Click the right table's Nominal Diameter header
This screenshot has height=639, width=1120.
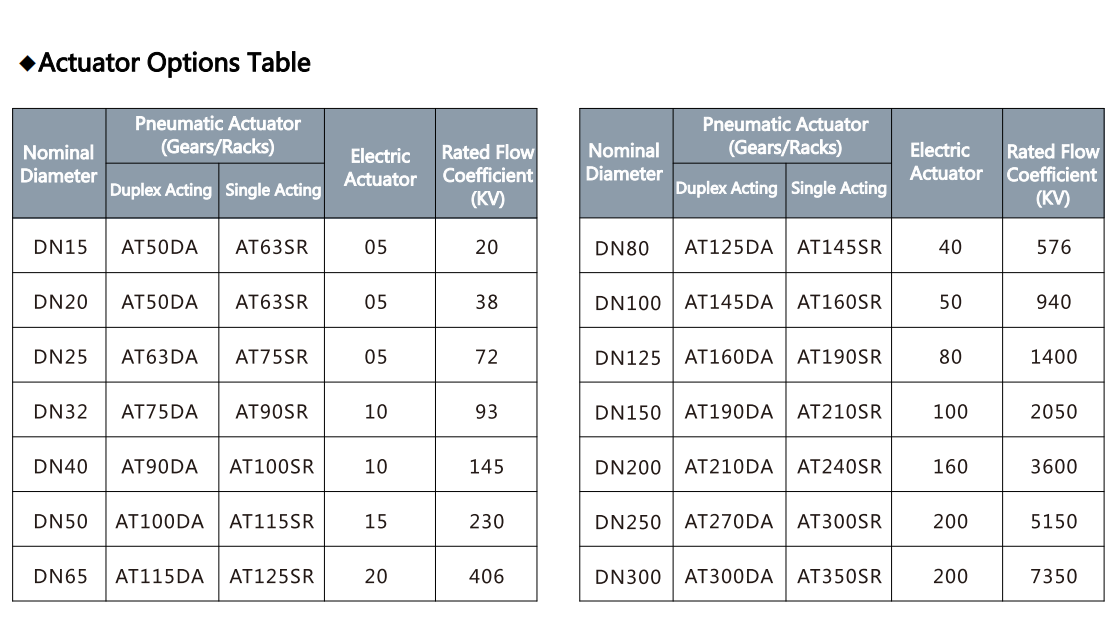pos(624,162)
